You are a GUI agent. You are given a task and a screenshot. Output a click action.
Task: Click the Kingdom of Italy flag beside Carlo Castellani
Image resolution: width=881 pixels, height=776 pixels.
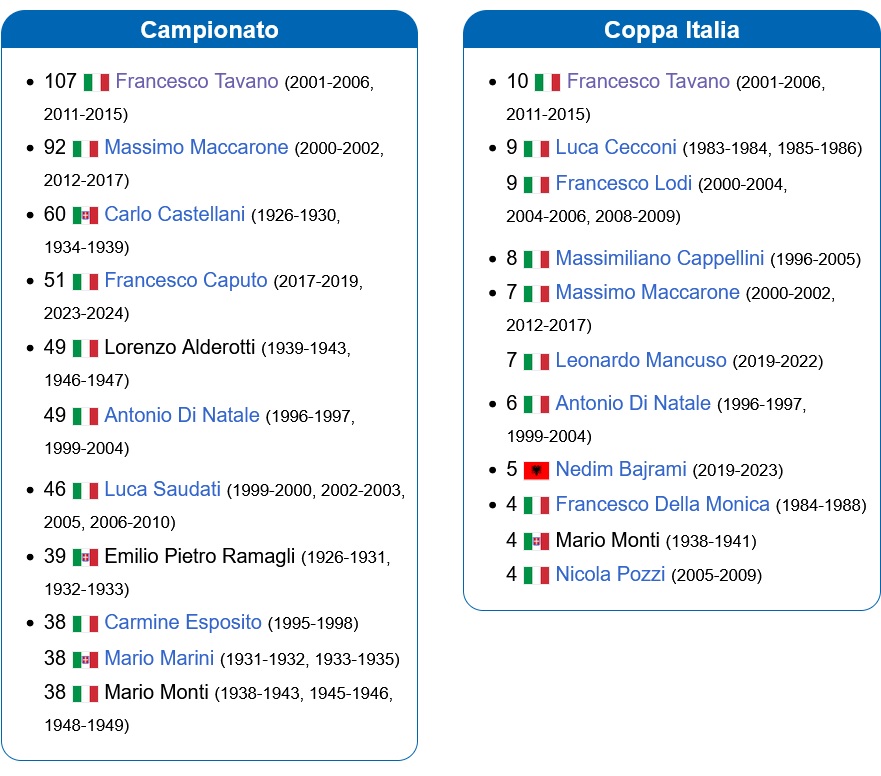click(x=85, y=215)
